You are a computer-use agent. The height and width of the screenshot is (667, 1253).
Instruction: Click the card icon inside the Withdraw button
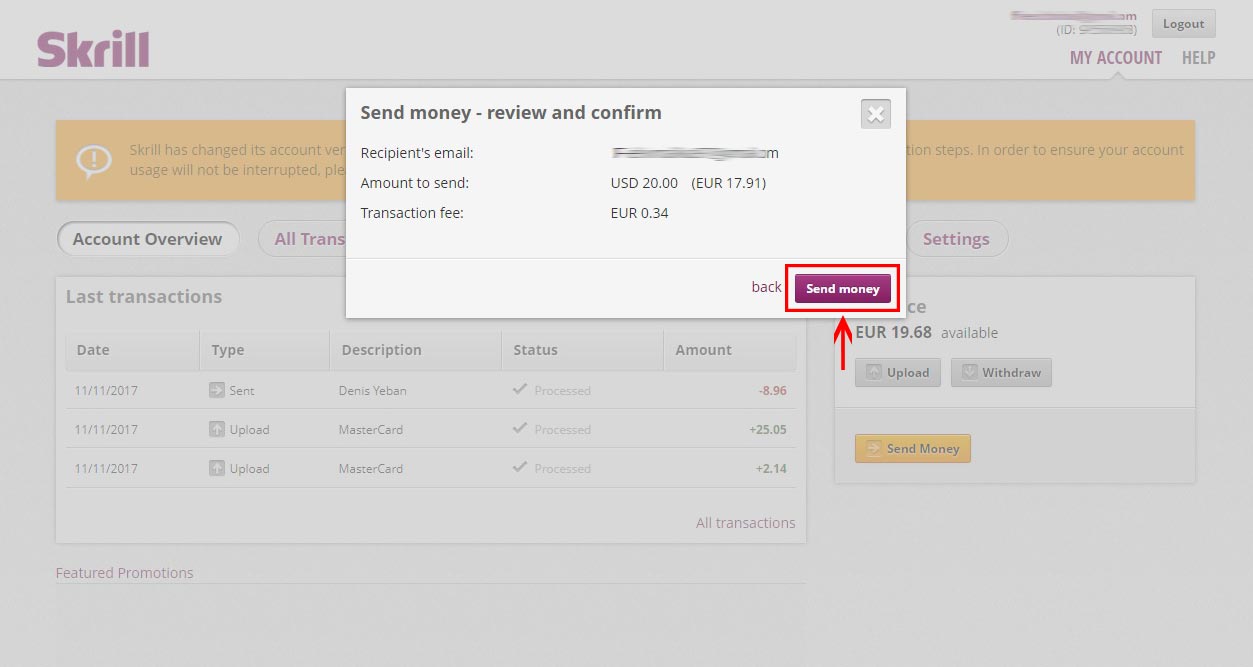tap(968, 372)
